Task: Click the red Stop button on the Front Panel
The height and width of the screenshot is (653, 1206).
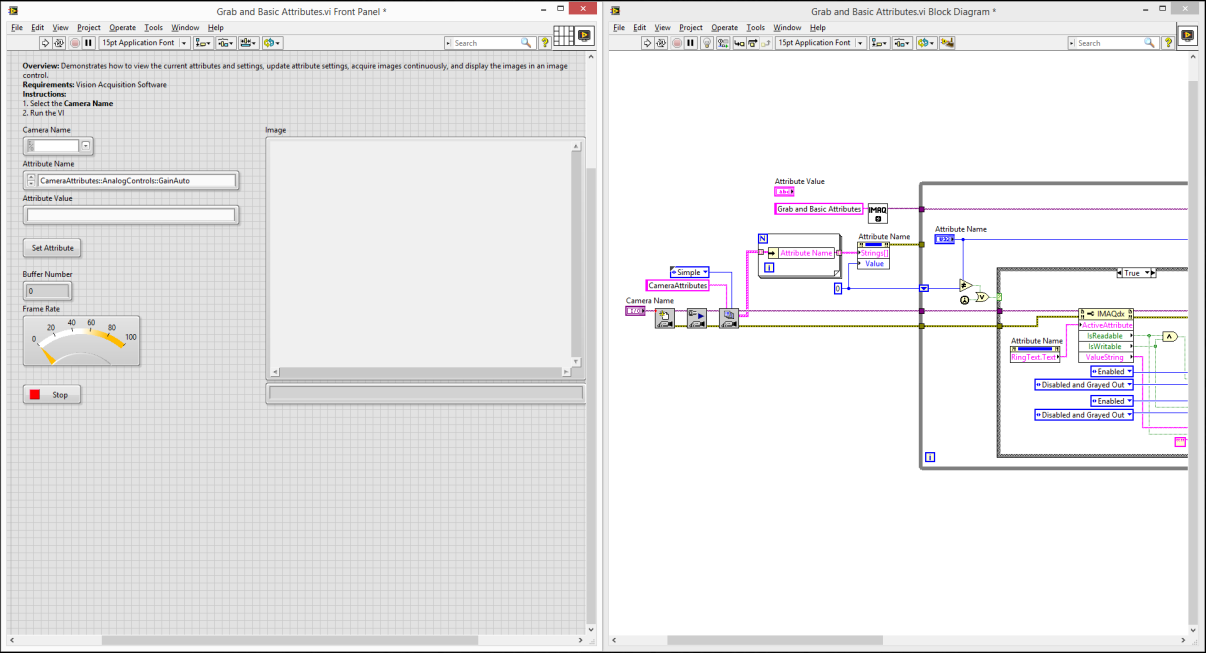Action: click(x=52, y=395)
